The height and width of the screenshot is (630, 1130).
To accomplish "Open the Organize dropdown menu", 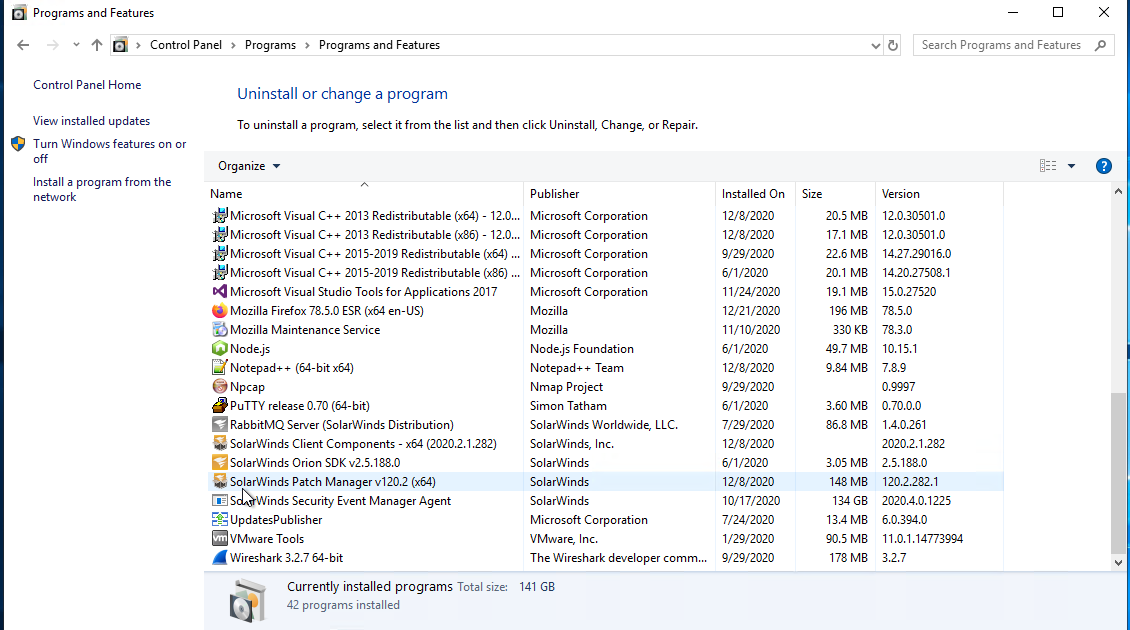I will coord(249,166).
